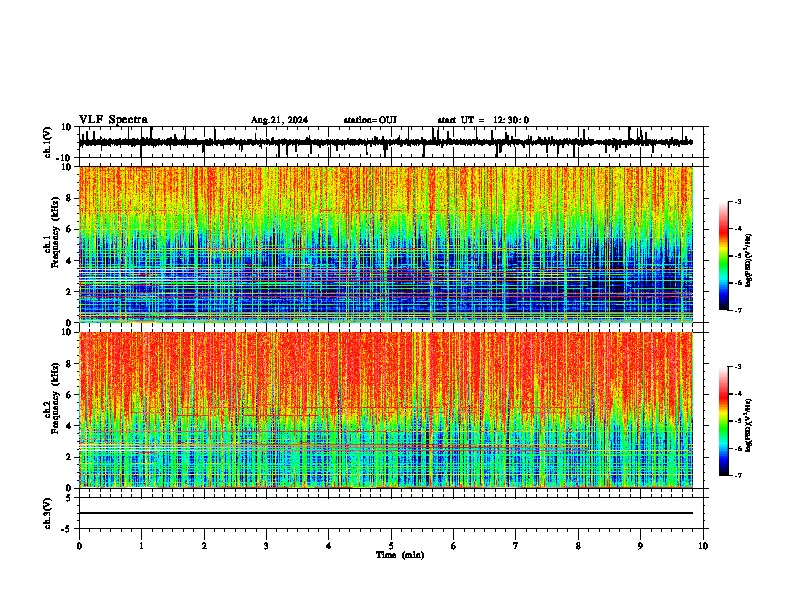The height and width of the screenshot is (612, 792).
Task: Click the "start UT = 12:30: 0" header text
Action: [x=483, y=120]
